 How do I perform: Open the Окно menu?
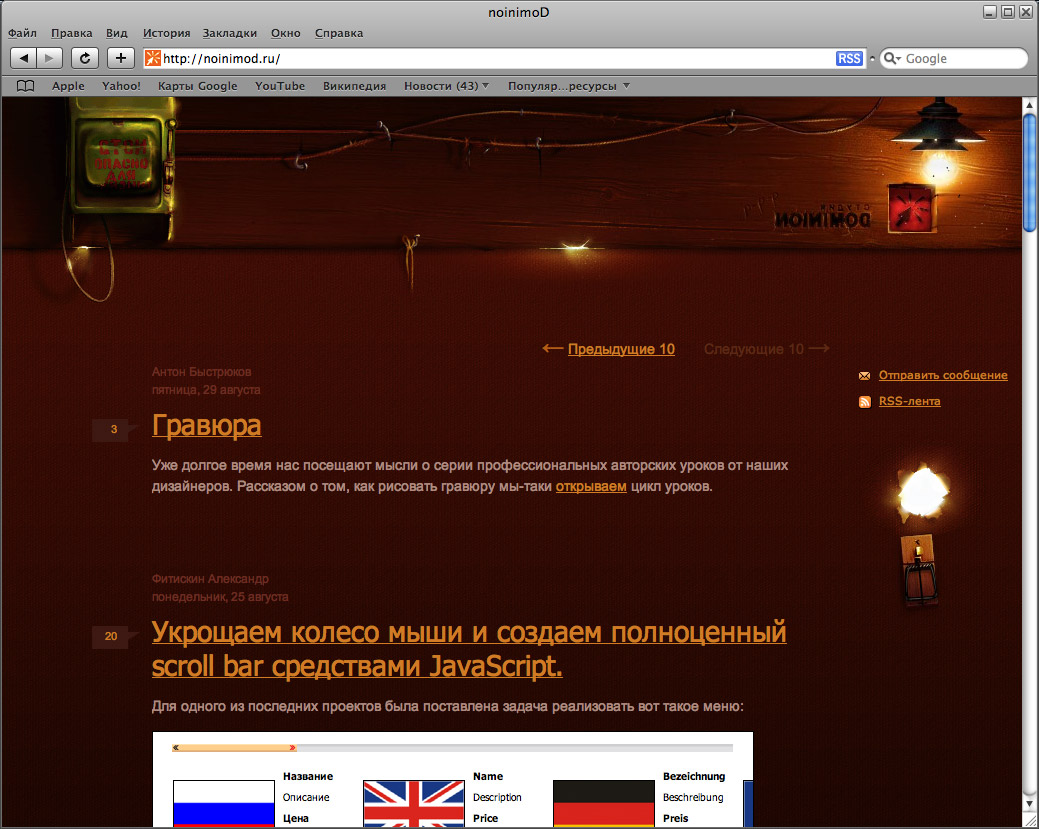[x=286, y=33]
